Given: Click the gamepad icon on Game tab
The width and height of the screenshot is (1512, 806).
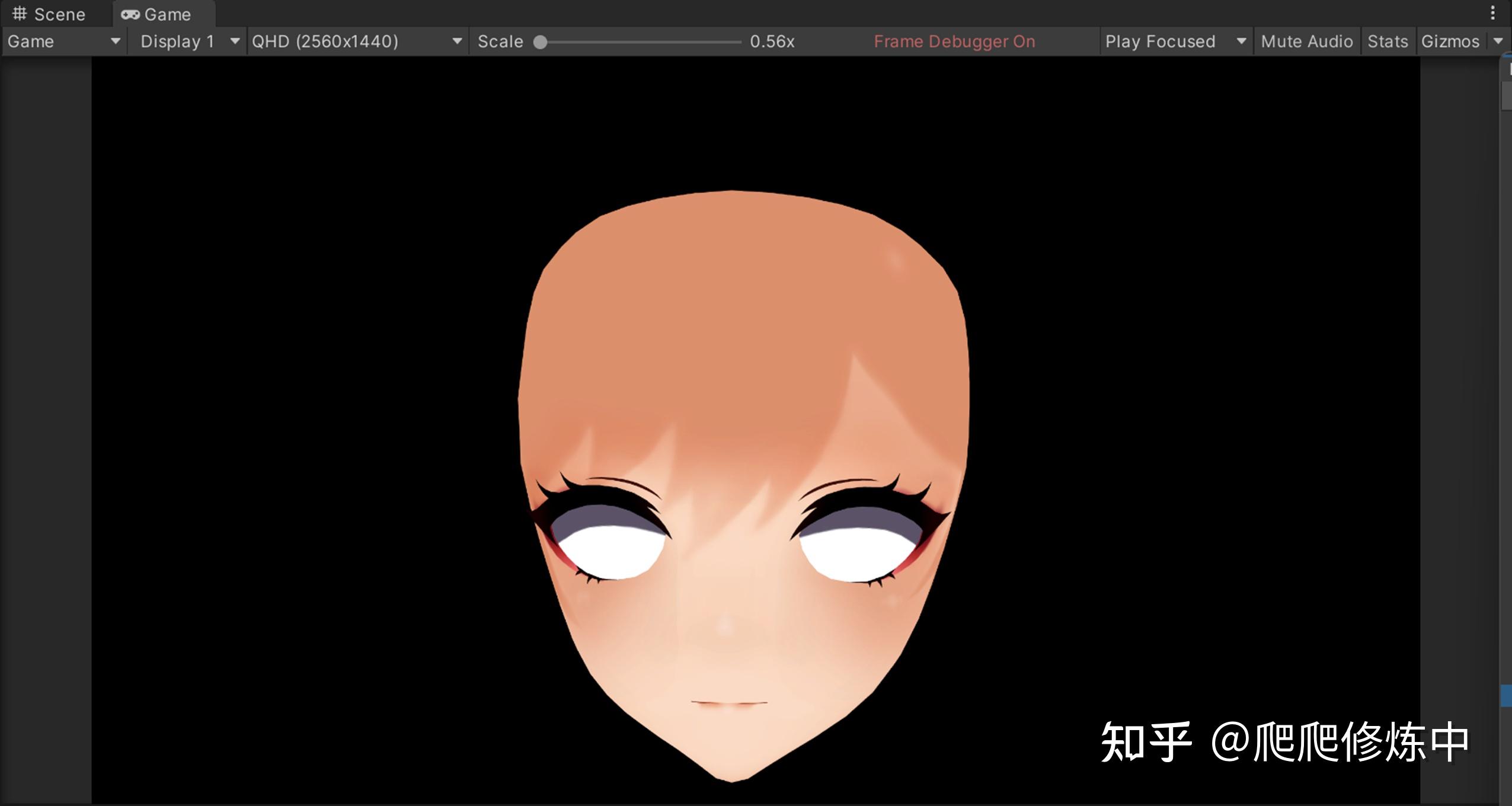Looking at the screenshot, I should coord(130,14).
